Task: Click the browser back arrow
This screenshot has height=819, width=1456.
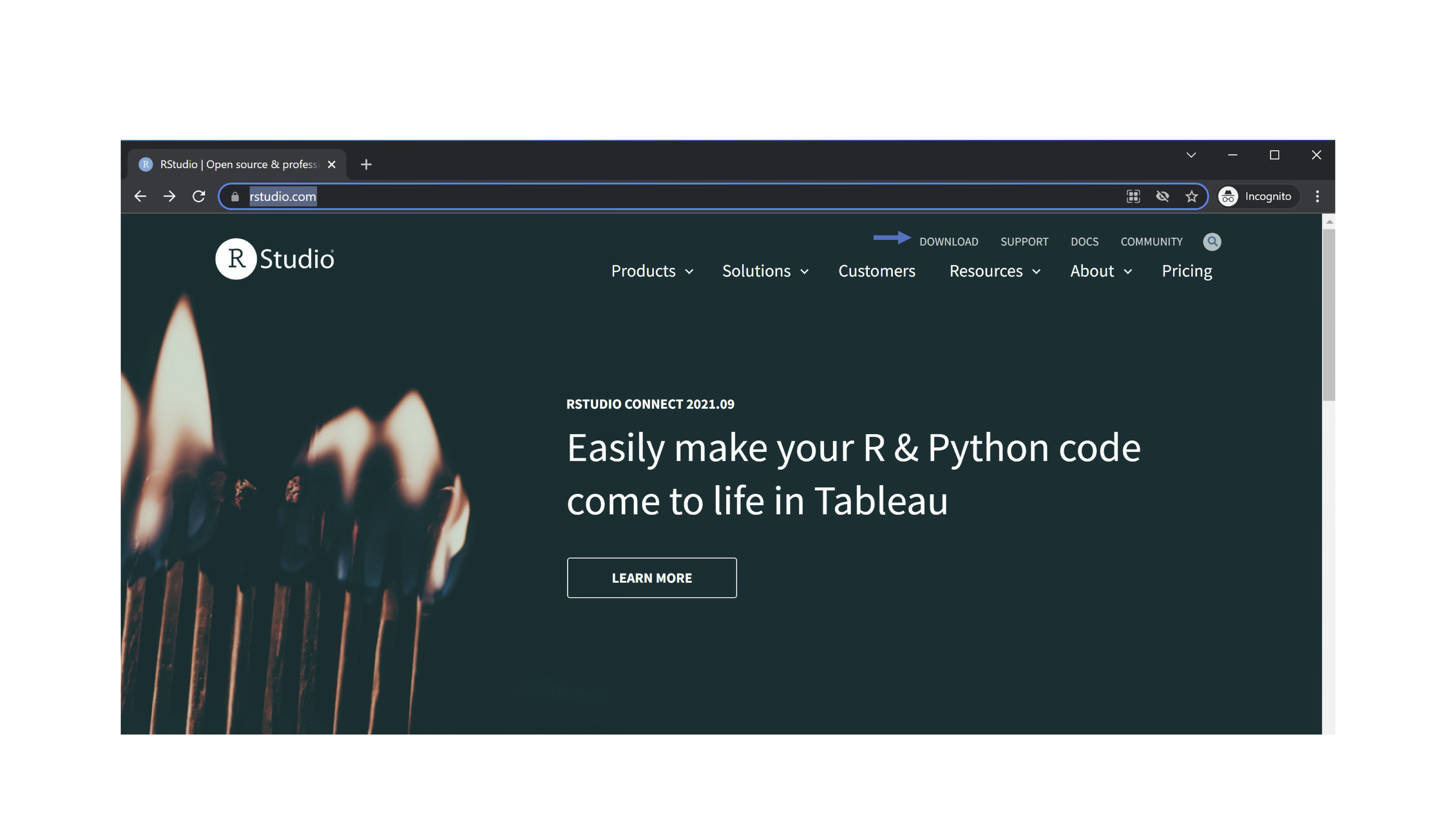Action: [140, 196]
